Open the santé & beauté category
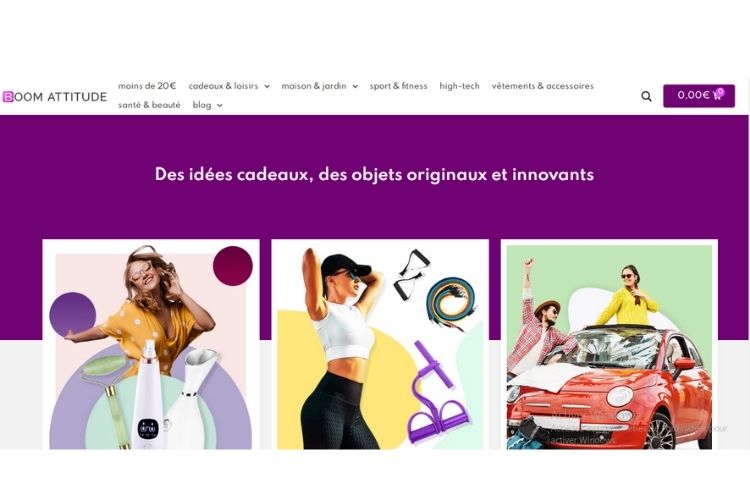Screen dimensions: 750x500 149,105
